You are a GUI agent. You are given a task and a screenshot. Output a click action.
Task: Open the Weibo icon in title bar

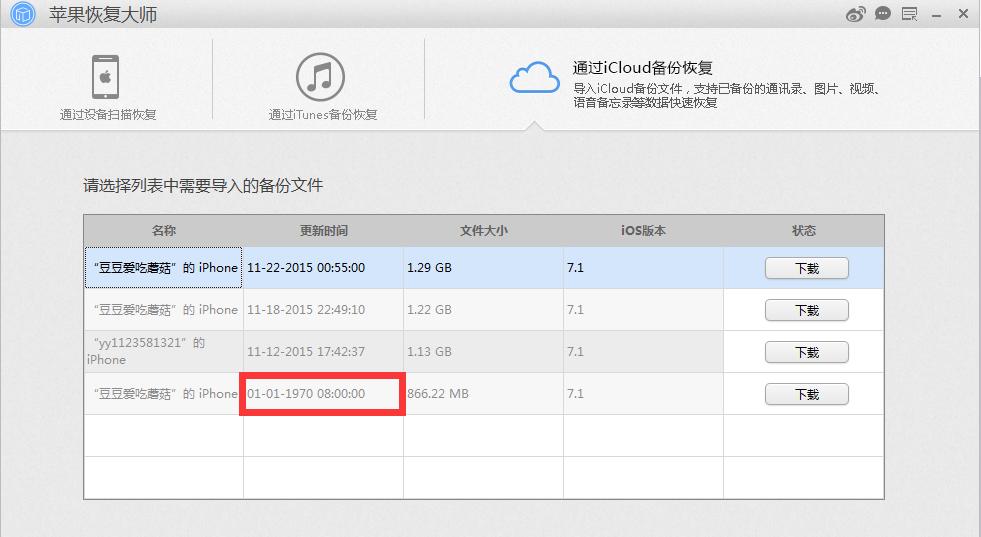tap(855, 14)
